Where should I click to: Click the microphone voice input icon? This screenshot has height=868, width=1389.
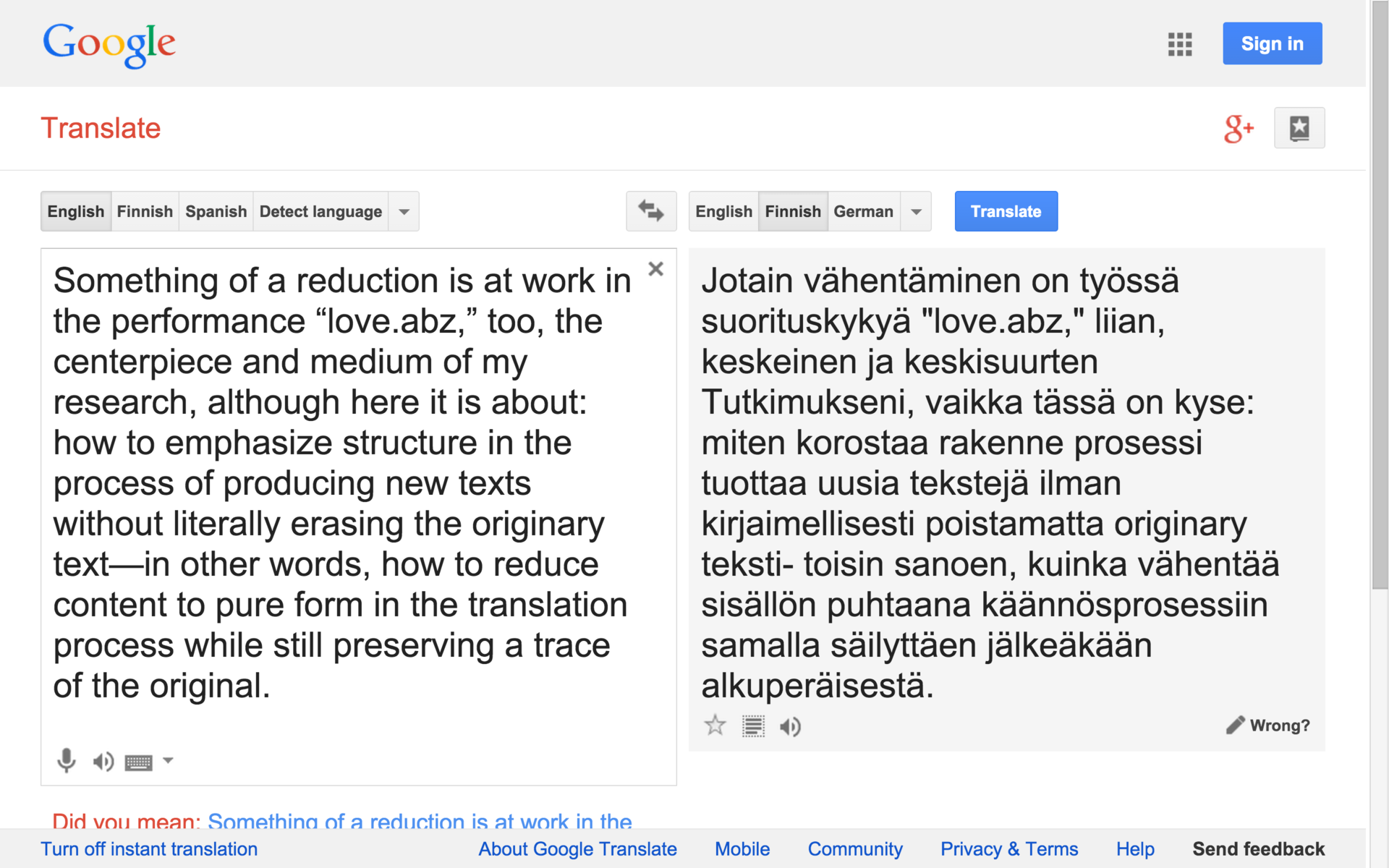(x=66, y=760)
